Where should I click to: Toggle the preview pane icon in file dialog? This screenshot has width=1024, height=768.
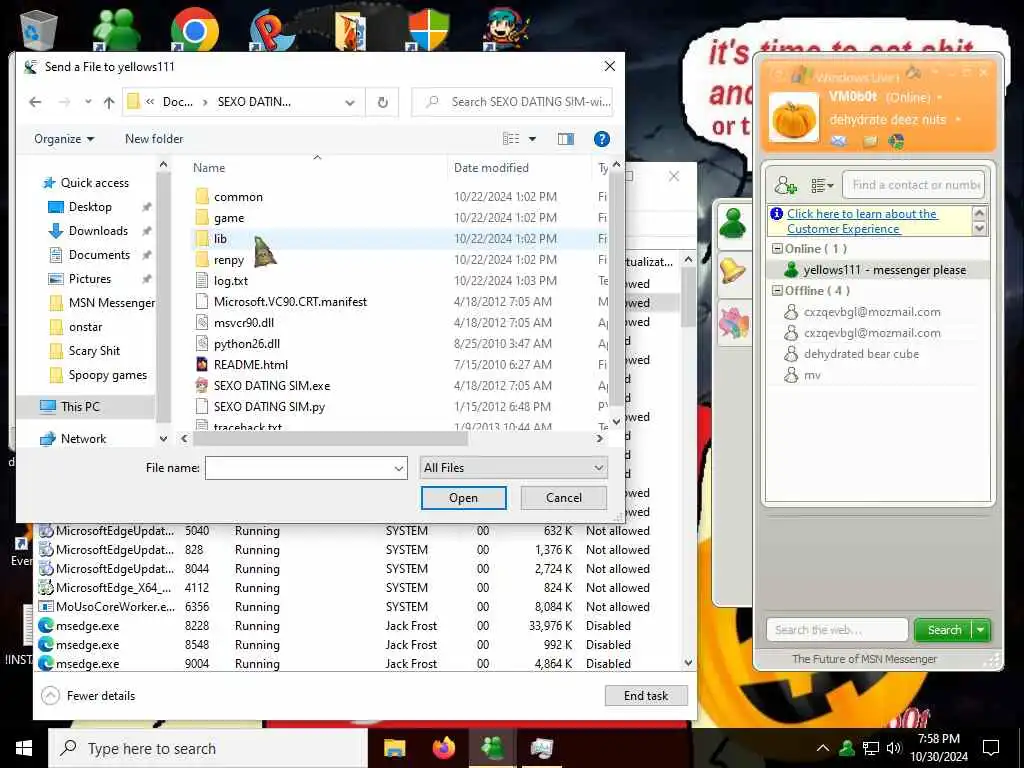coord(566,139)
